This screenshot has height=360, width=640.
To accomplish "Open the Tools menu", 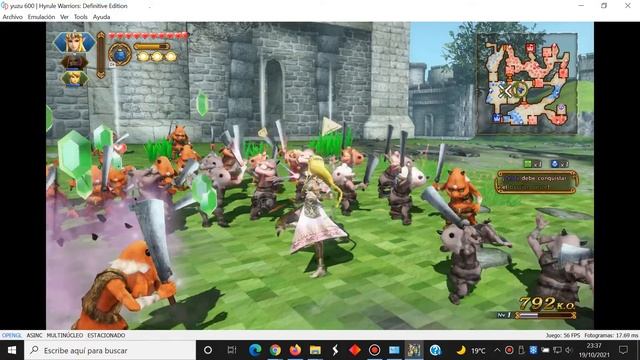I will [80, 17].
